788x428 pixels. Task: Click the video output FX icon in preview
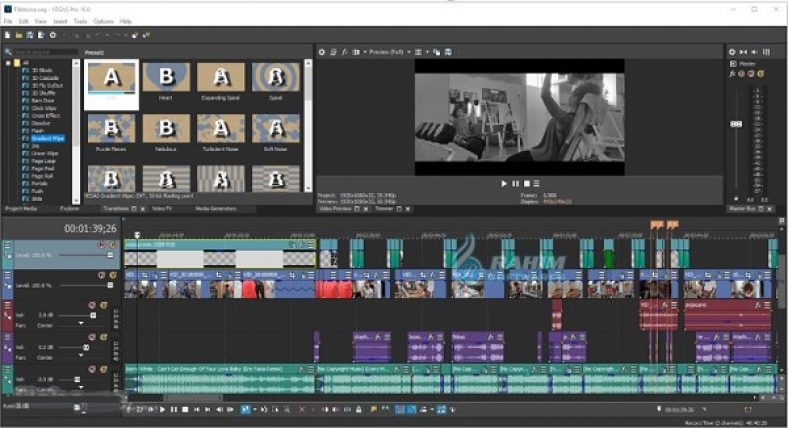(x=344, y=51)
